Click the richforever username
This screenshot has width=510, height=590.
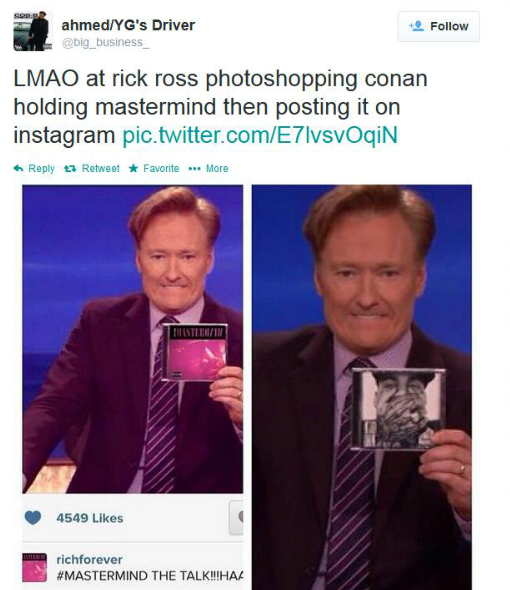(89, 560)
